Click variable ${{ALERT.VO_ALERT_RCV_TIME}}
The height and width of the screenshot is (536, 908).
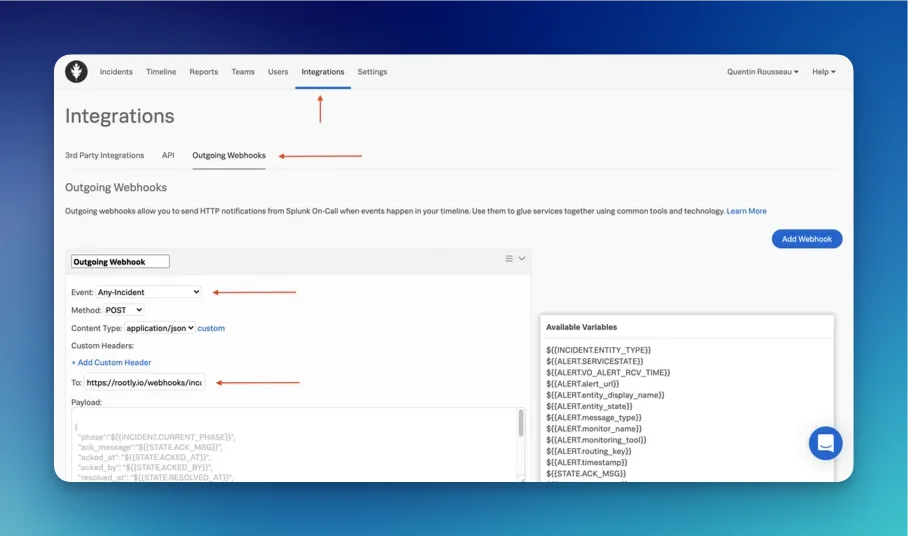pyautogui.click(x=608, y=373)
